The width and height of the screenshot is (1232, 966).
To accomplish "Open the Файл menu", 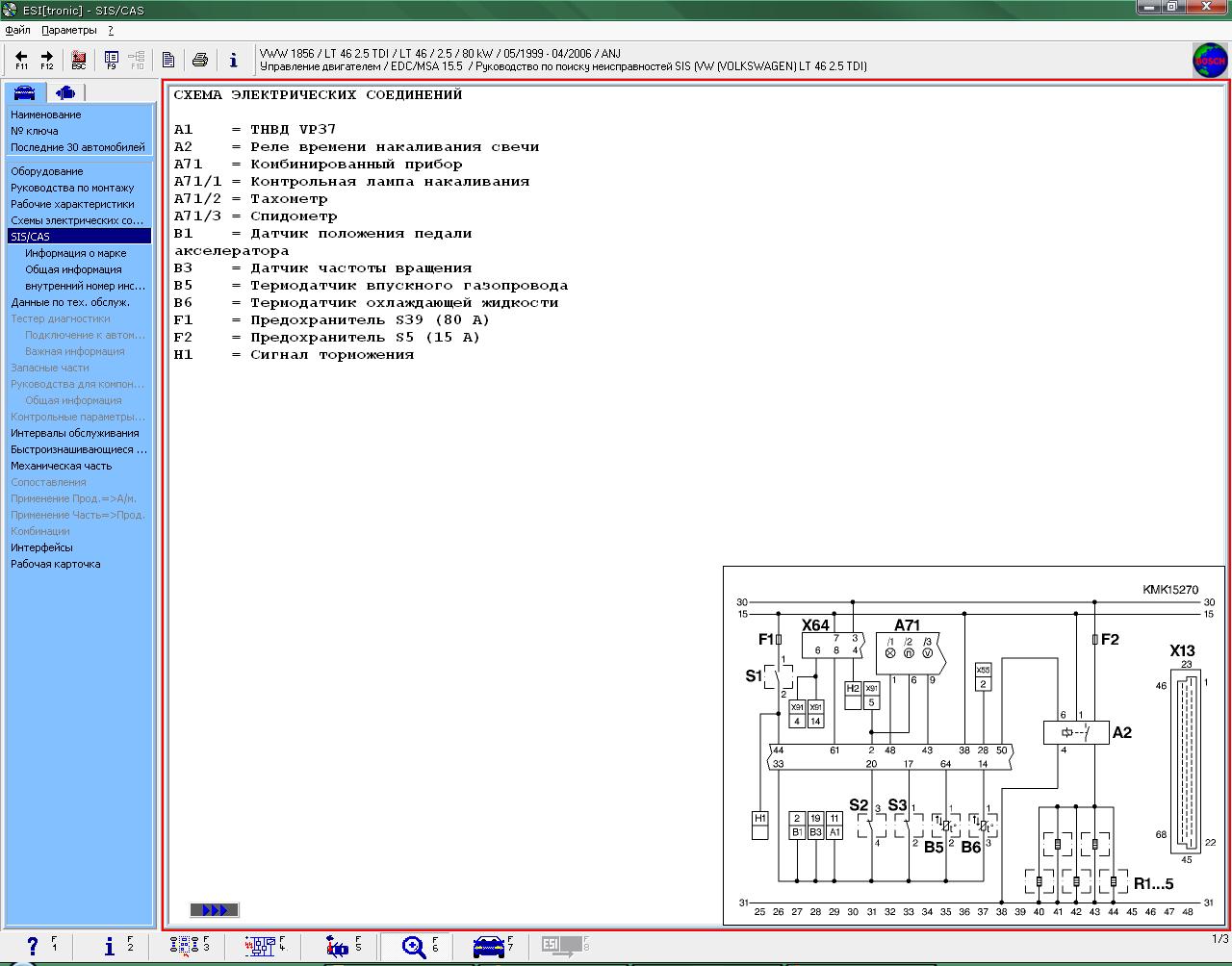I will (x=17, y=30).
